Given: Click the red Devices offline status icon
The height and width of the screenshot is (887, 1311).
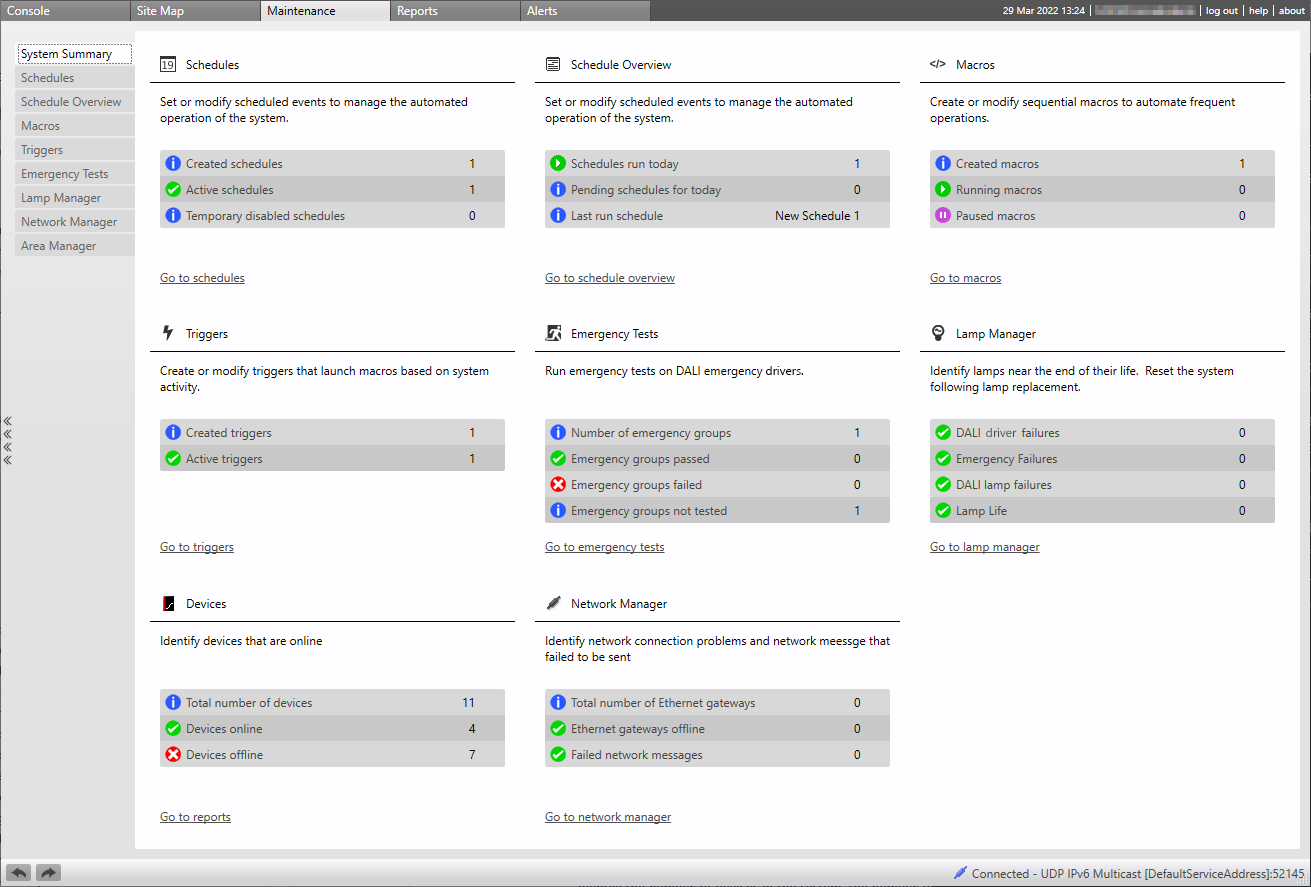Looking at the screenshot, I should pyautogui.click(x=173, y=755).
